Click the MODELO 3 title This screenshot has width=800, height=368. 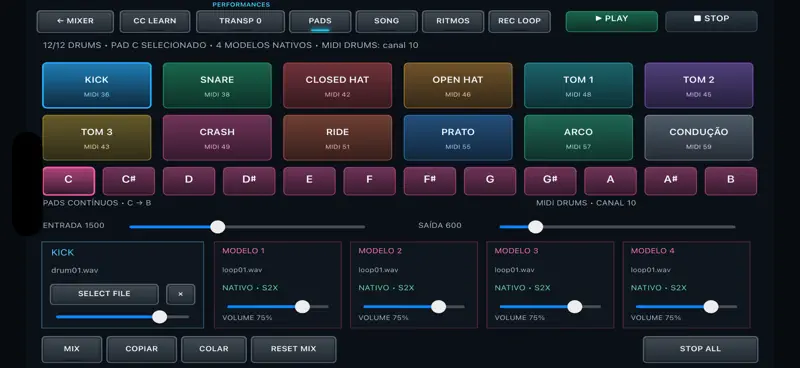click(x=516, y=251)
